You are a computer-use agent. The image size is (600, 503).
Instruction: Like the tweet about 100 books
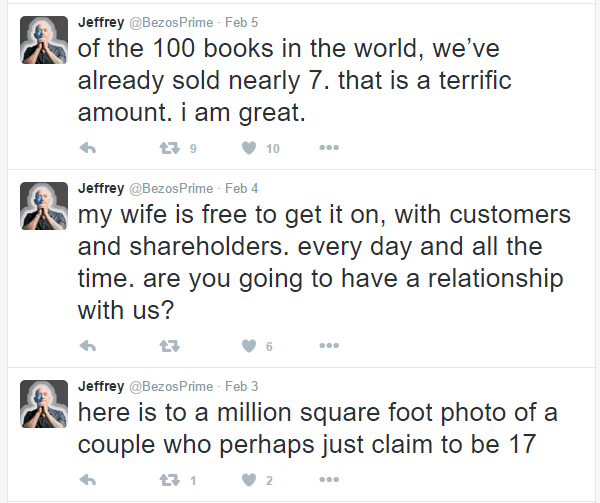[x=248, y=149]
